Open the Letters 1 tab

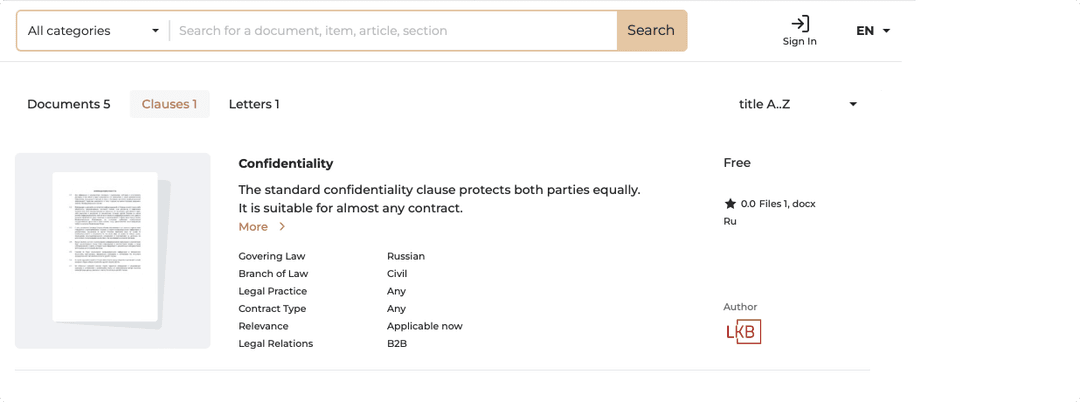pos(254,104)
